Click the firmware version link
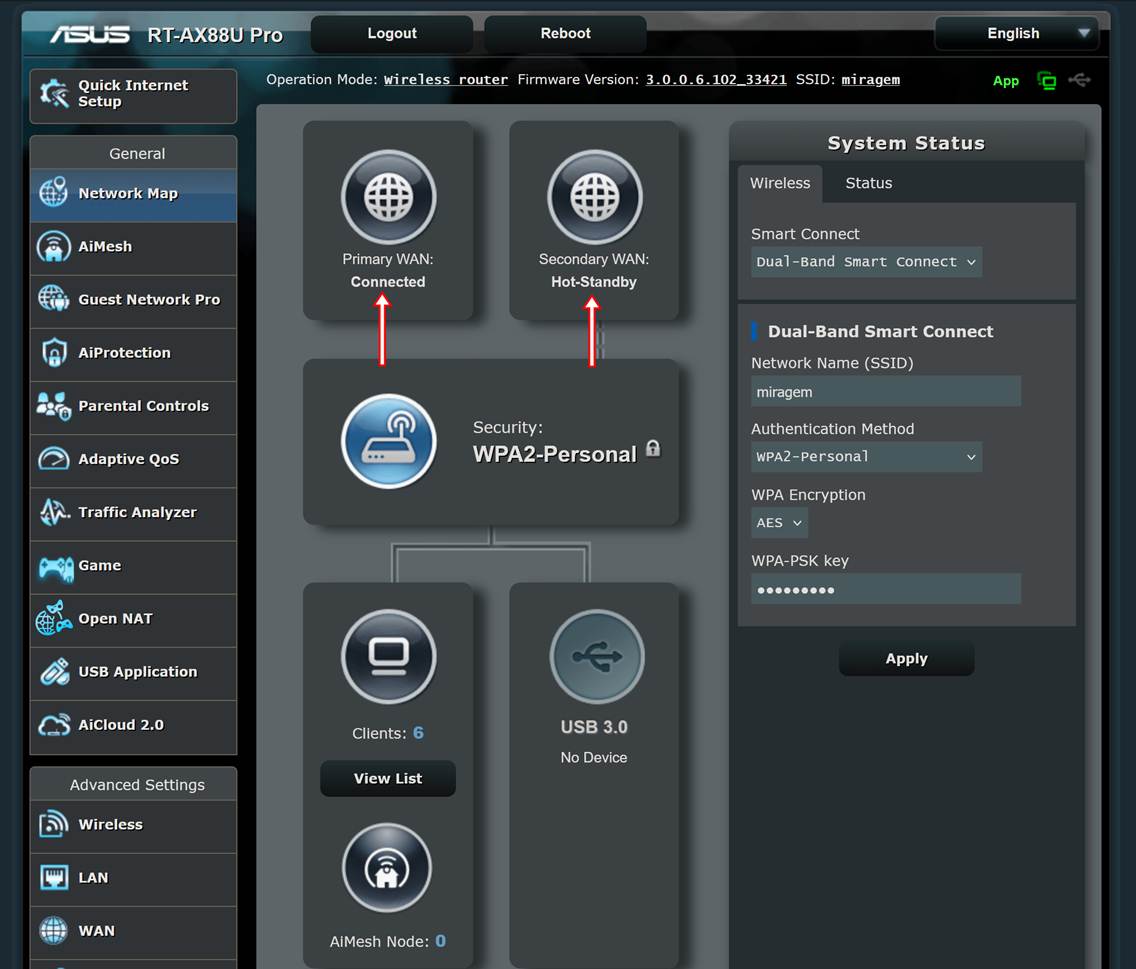 coord(715,80)
